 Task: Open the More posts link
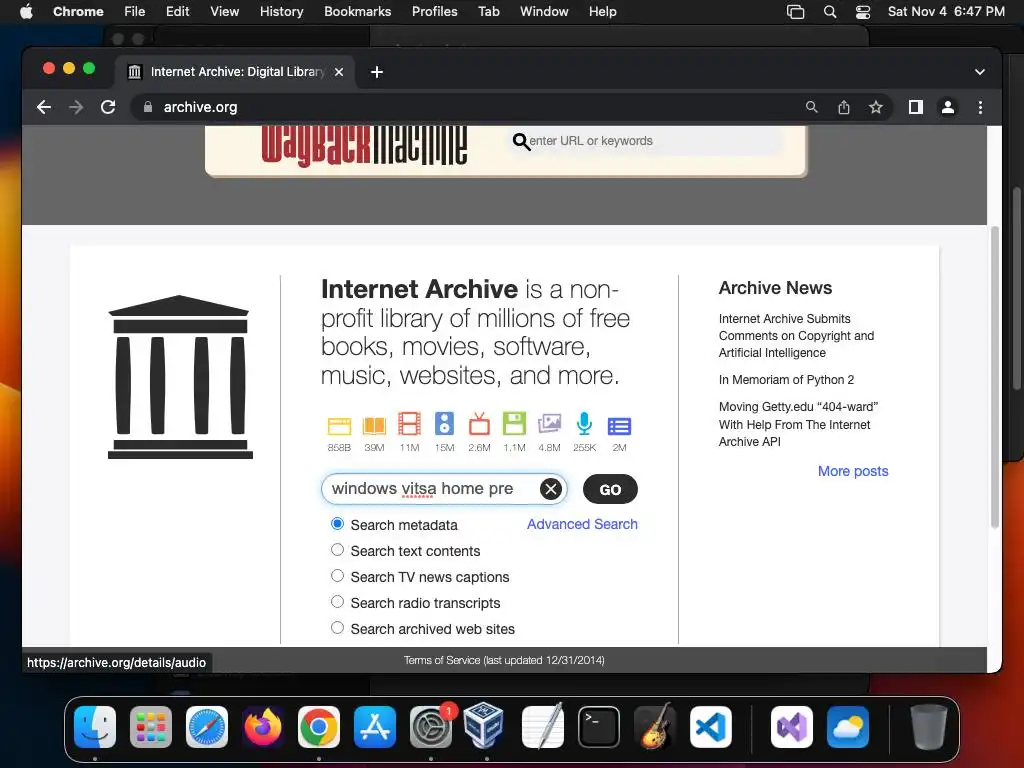click(x=853, y=472)
